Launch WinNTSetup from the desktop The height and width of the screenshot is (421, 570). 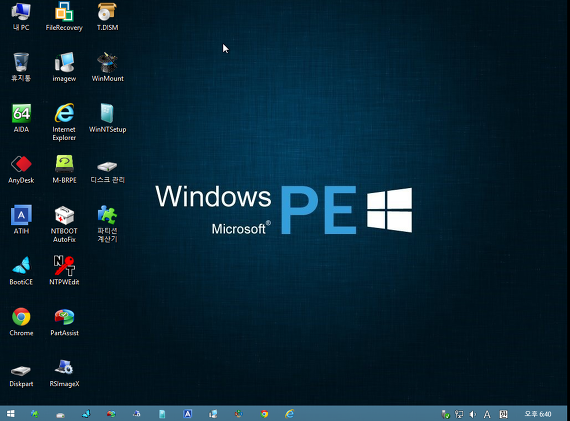107,118
